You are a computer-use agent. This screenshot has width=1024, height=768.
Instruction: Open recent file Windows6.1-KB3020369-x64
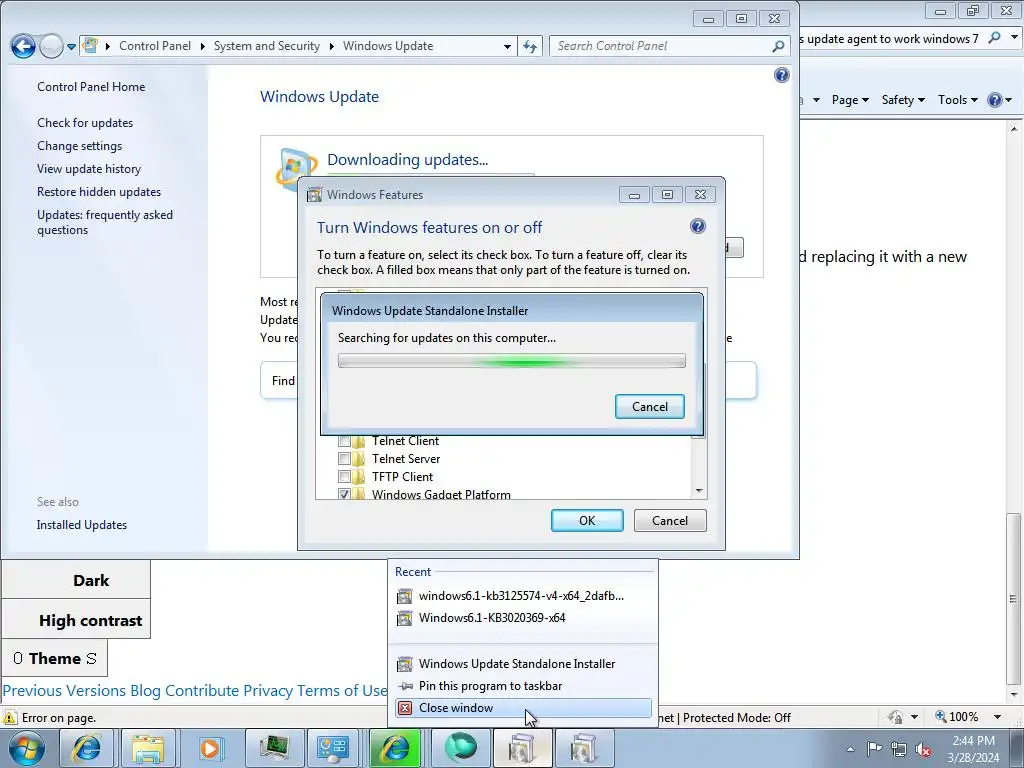[522, 618]
